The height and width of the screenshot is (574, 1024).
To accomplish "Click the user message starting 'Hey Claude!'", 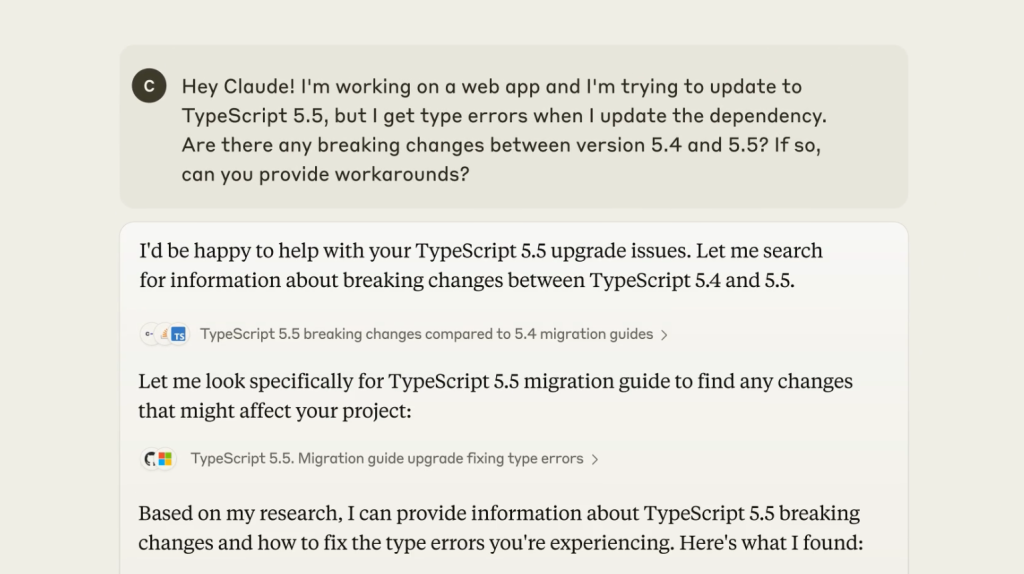I will 504,130.
